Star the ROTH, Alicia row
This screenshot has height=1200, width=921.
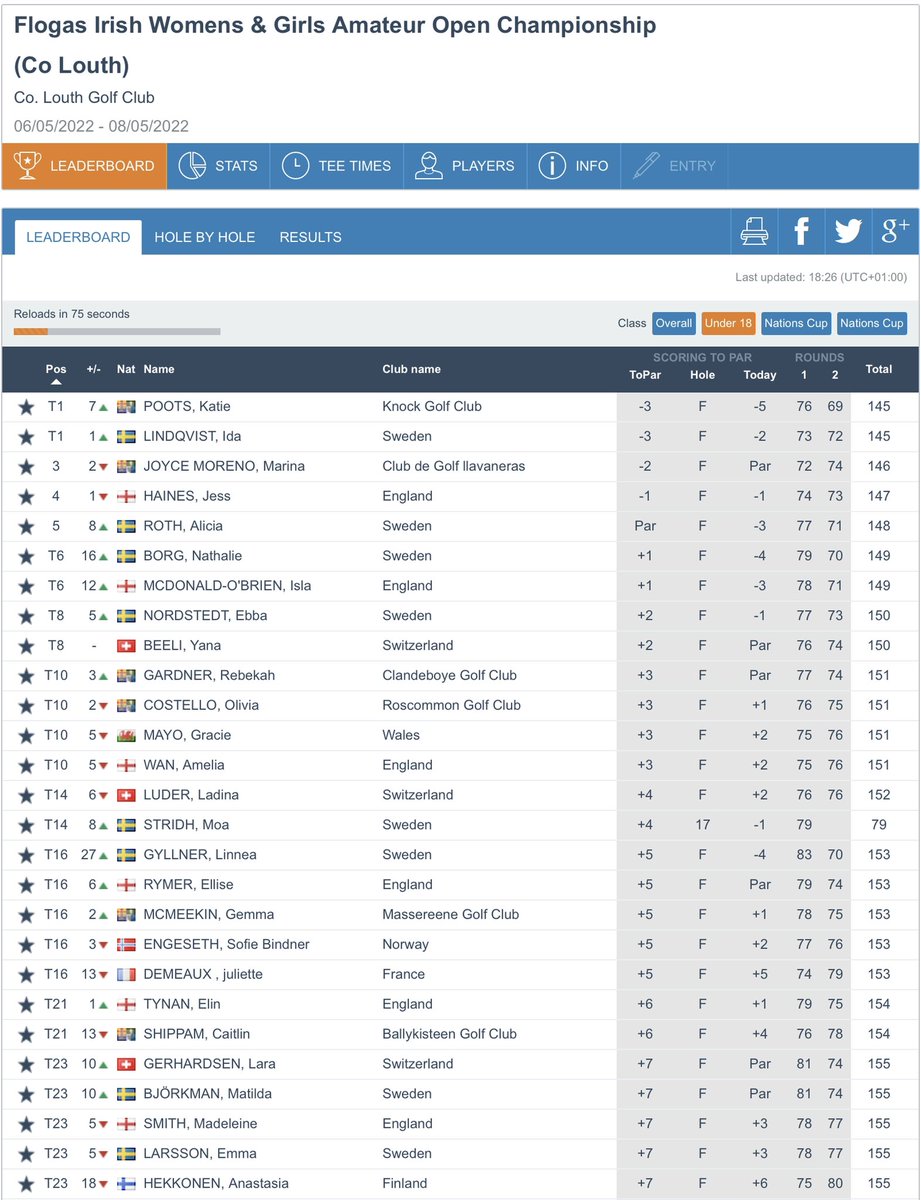click(25, 527)
